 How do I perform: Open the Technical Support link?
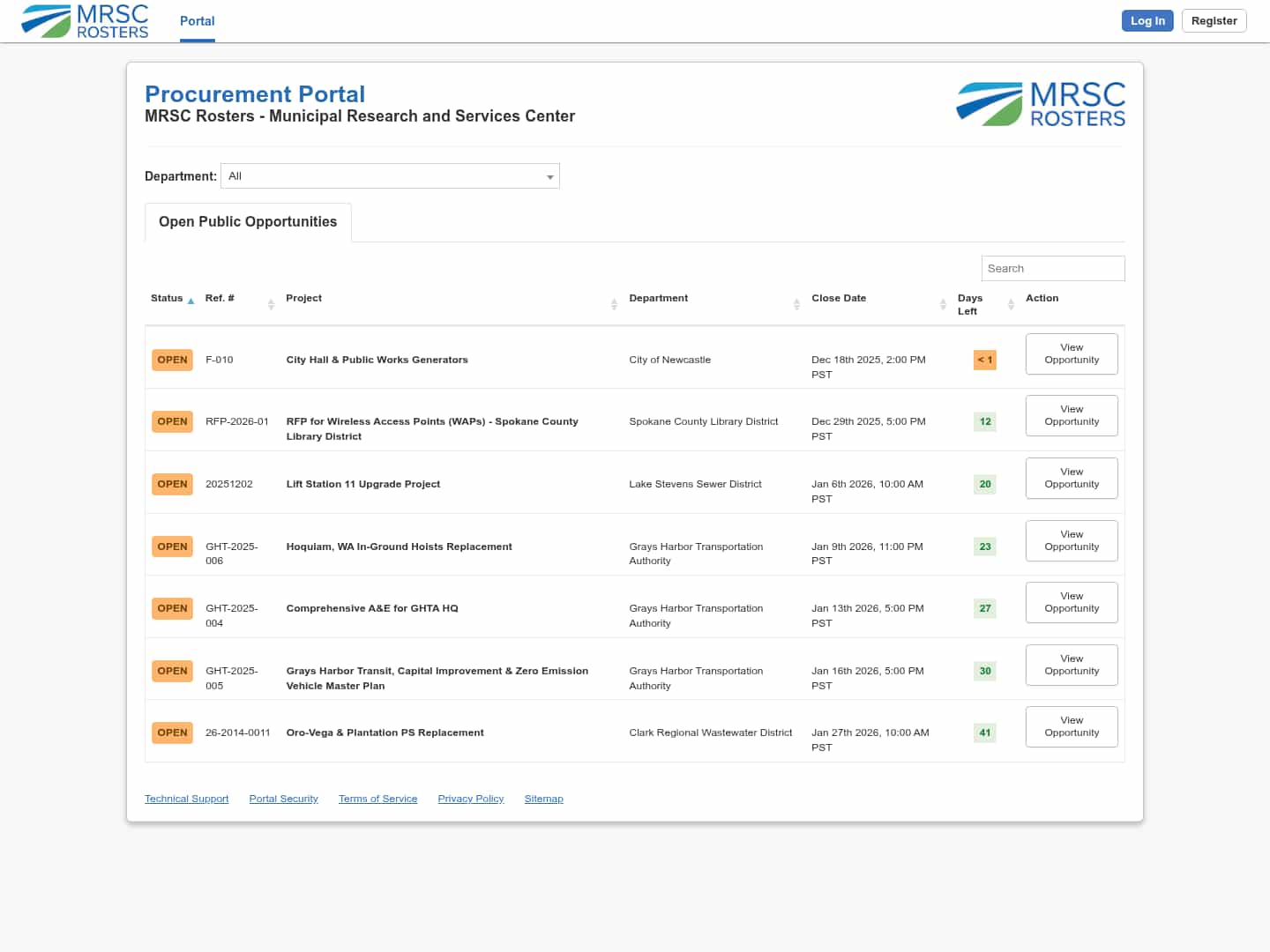186,799
